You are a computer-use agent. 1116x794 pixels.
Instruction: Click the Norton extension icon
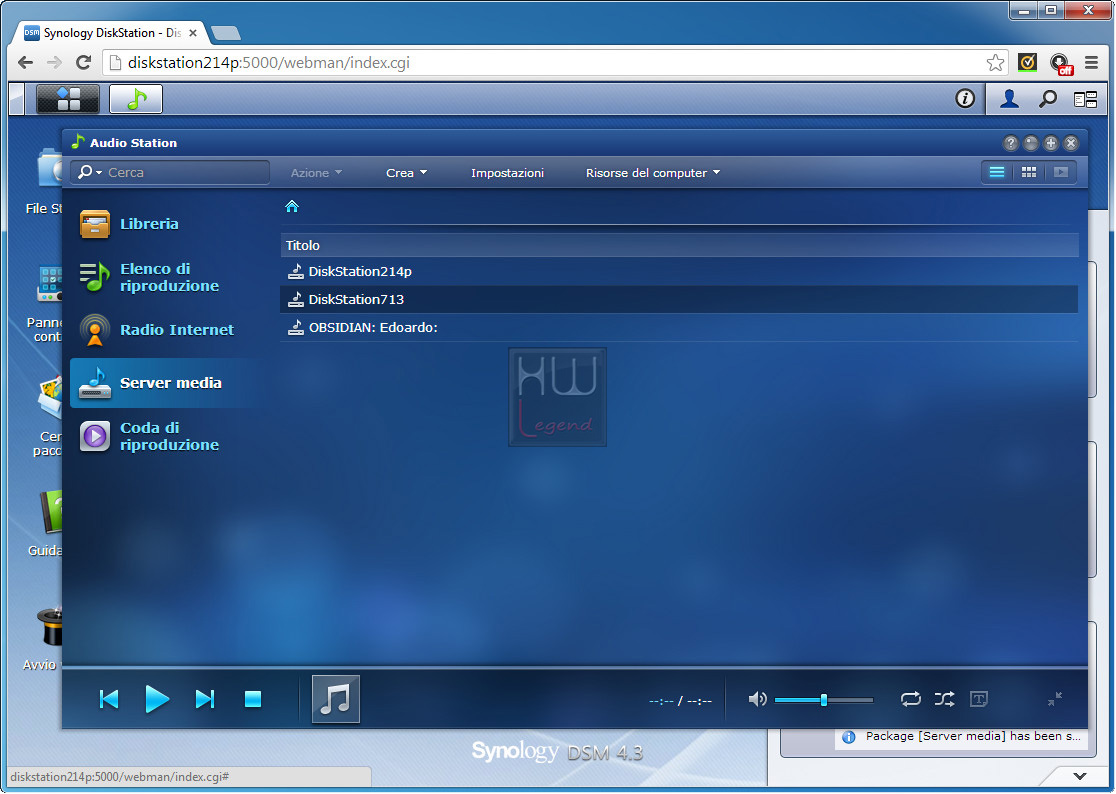pos(1027,63)
